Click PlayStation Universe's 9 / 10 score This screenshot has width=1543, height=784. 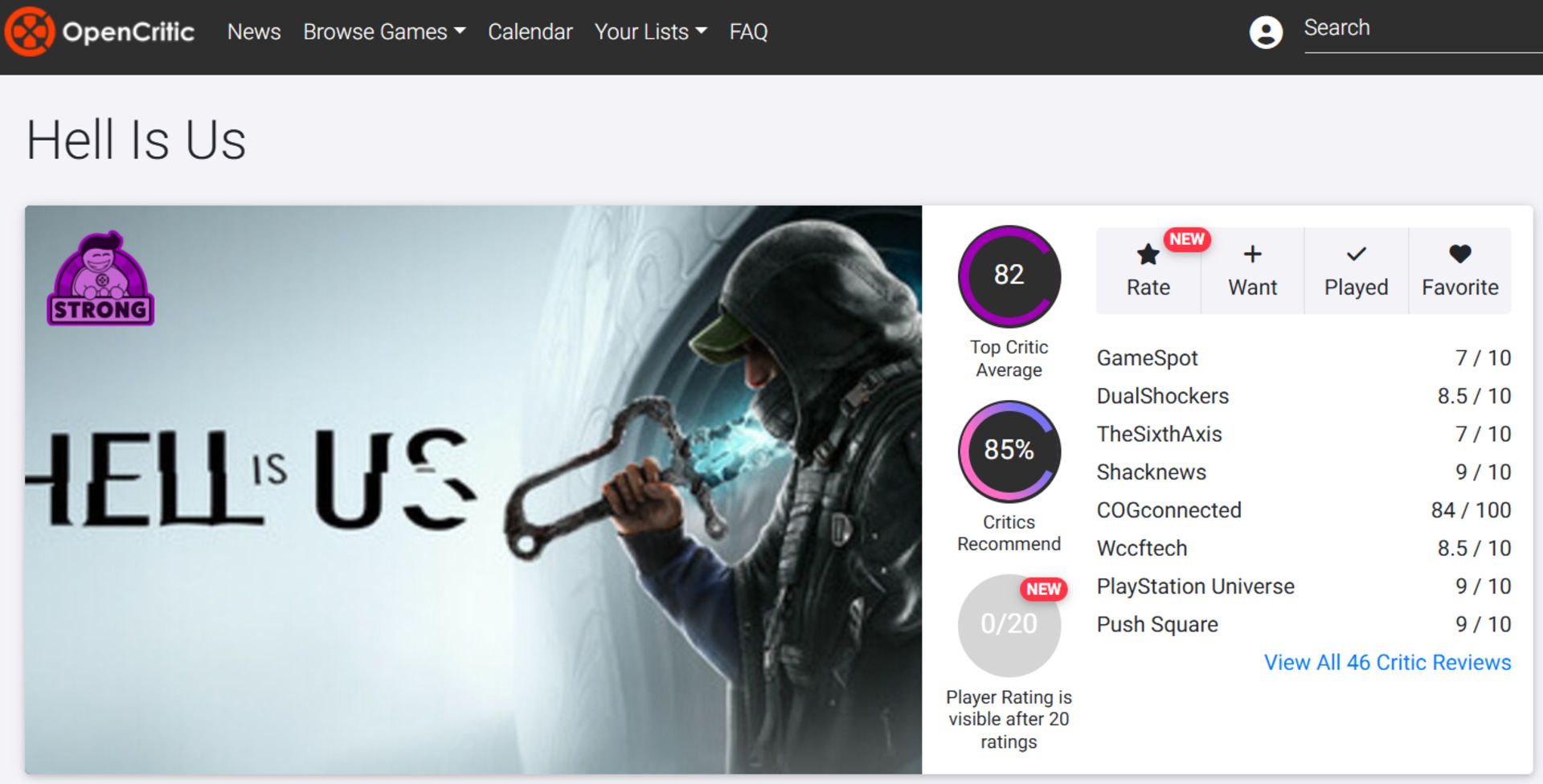1483,586
